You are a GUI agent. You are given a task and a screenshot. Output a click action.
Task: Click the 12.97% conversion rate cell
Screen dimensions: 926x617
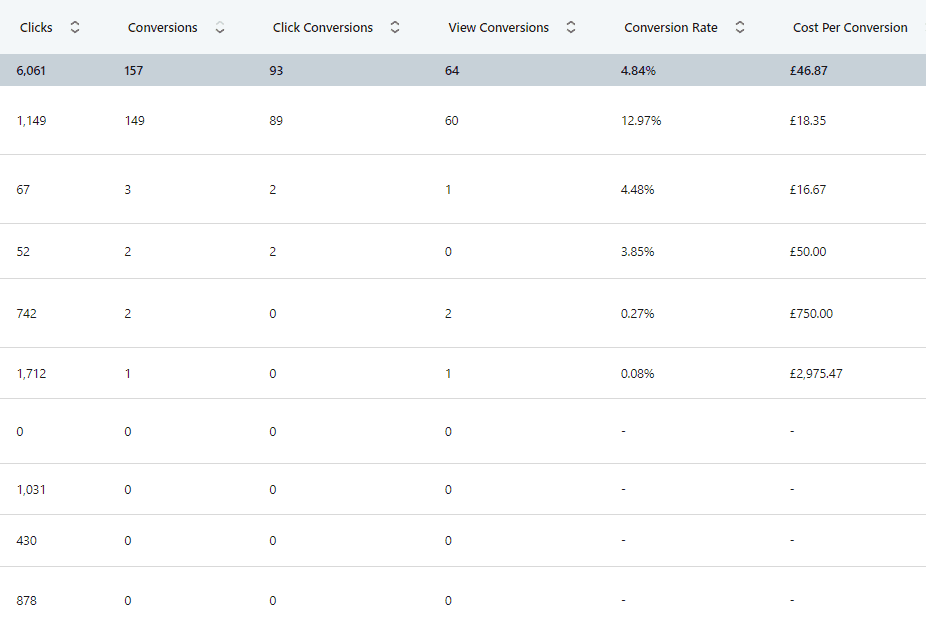641,120
